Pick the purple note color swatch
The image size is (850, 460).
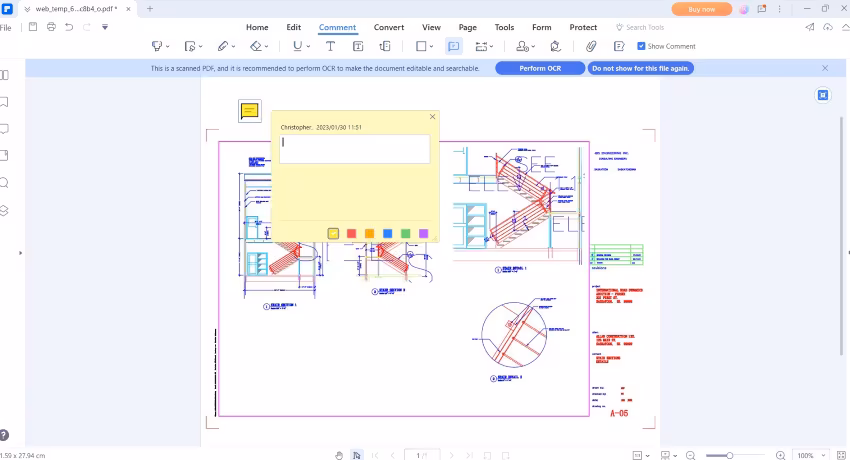423,234
